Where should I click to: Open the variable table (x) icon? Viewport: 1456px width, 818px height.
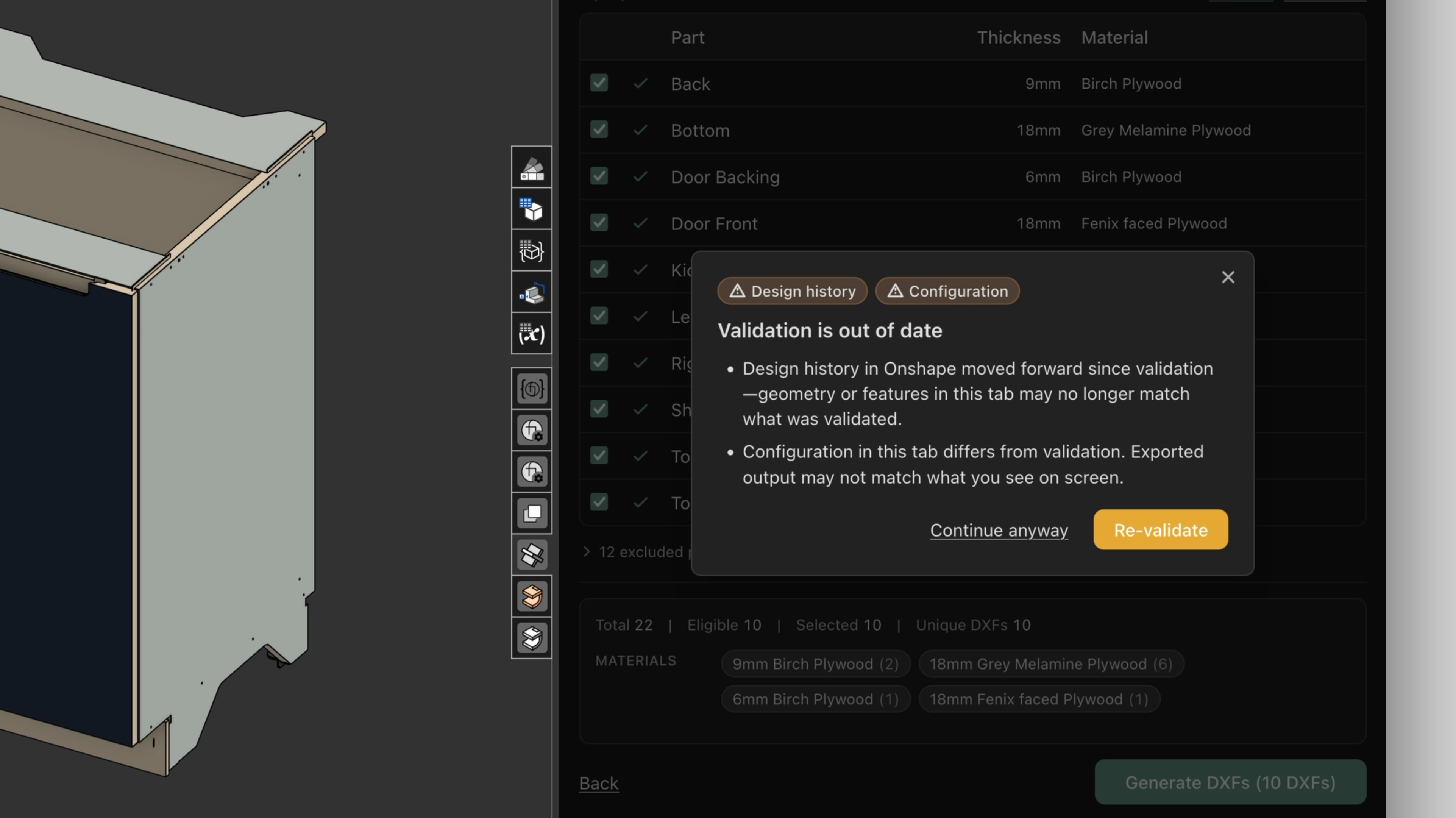(531, 334)
